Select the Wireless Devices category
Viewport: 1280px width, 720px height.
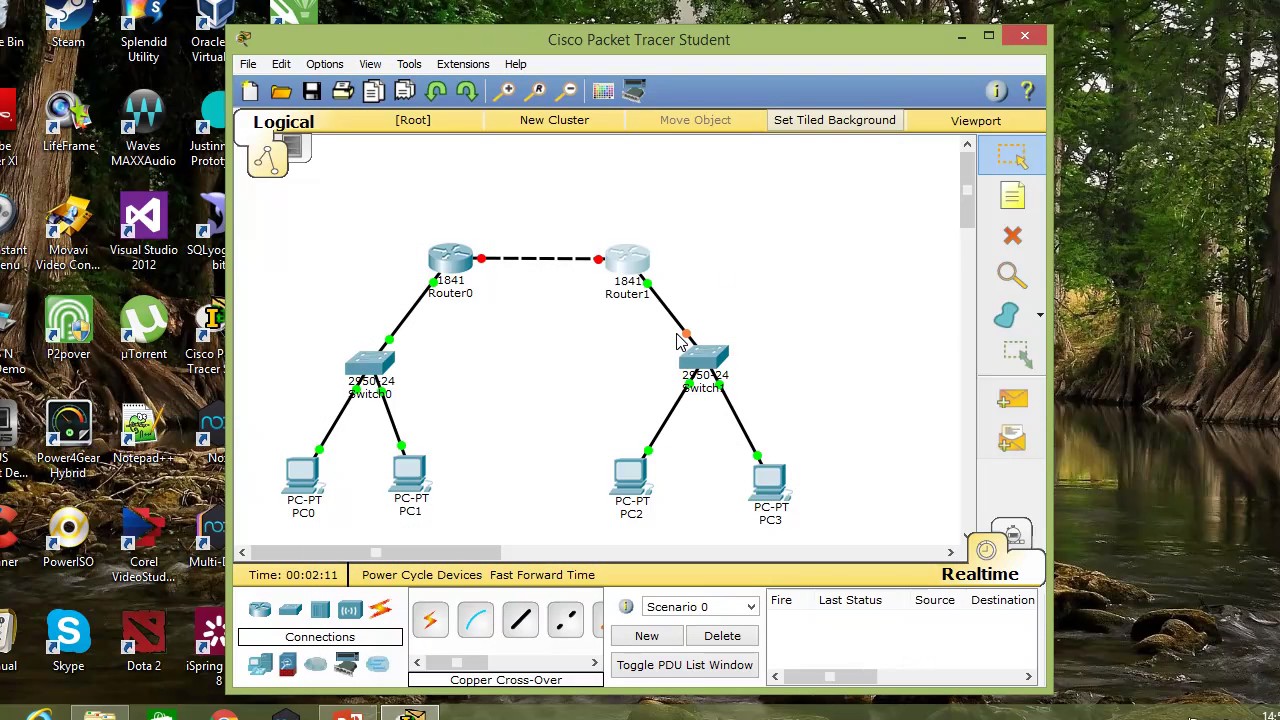pos(350,610)
